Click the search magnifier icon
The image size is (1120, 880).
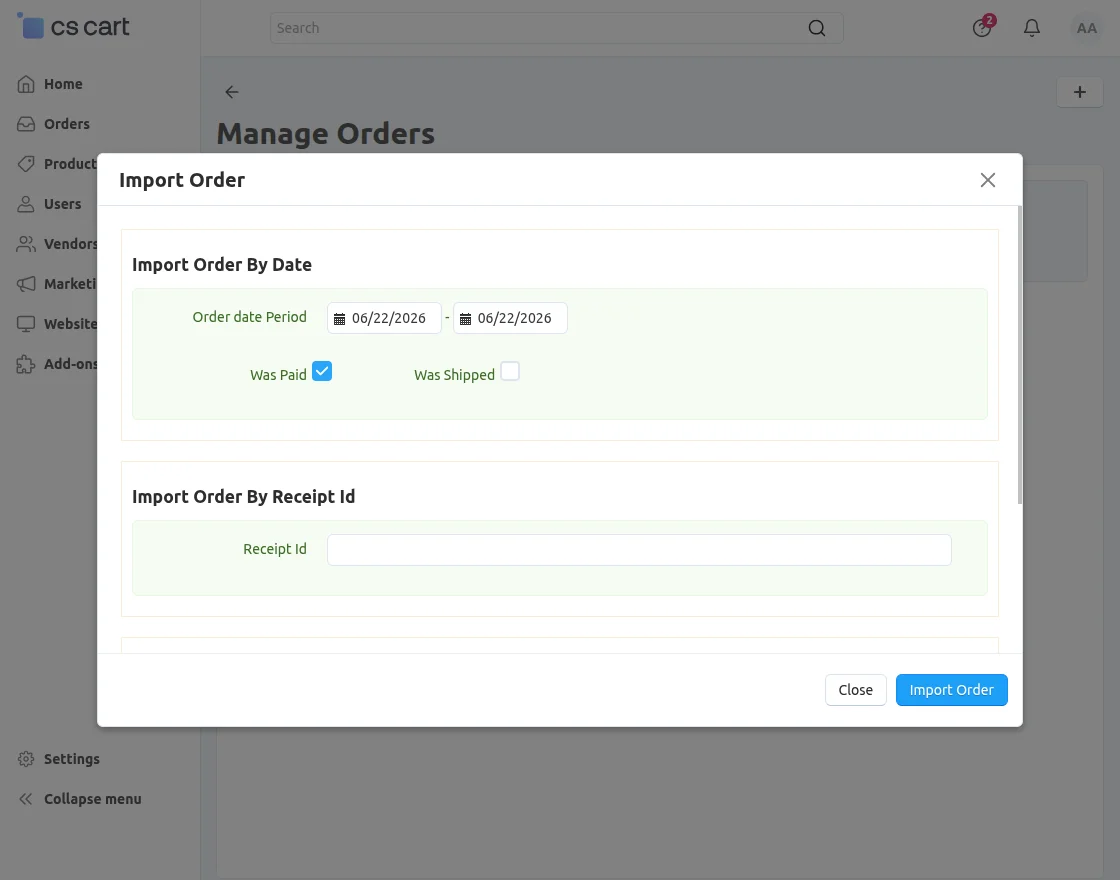[816, 28]
